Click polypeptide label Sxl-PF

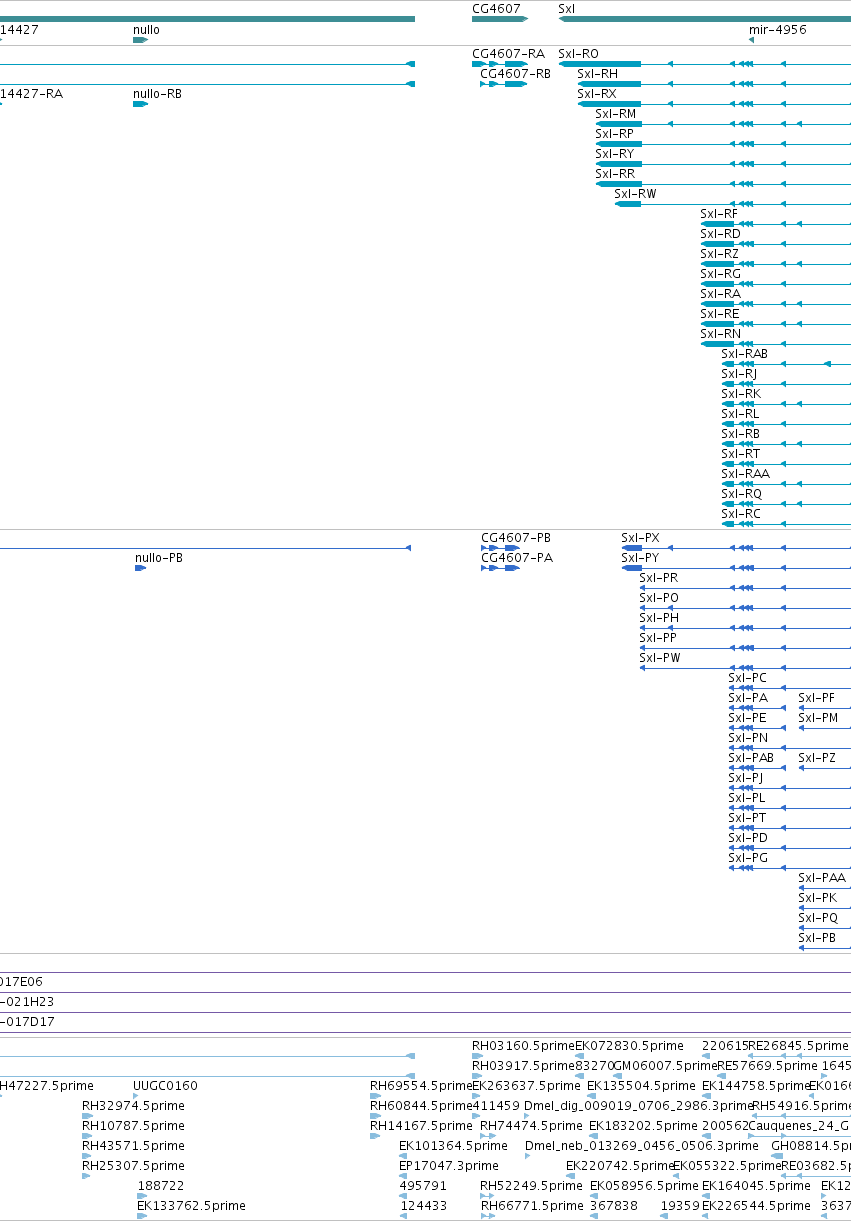[816, 698]
